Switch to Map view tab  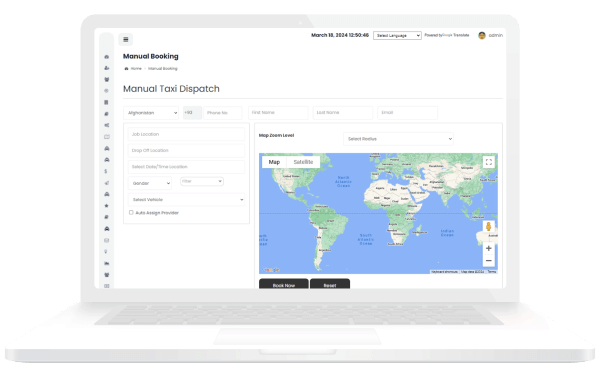pos(274,162)
